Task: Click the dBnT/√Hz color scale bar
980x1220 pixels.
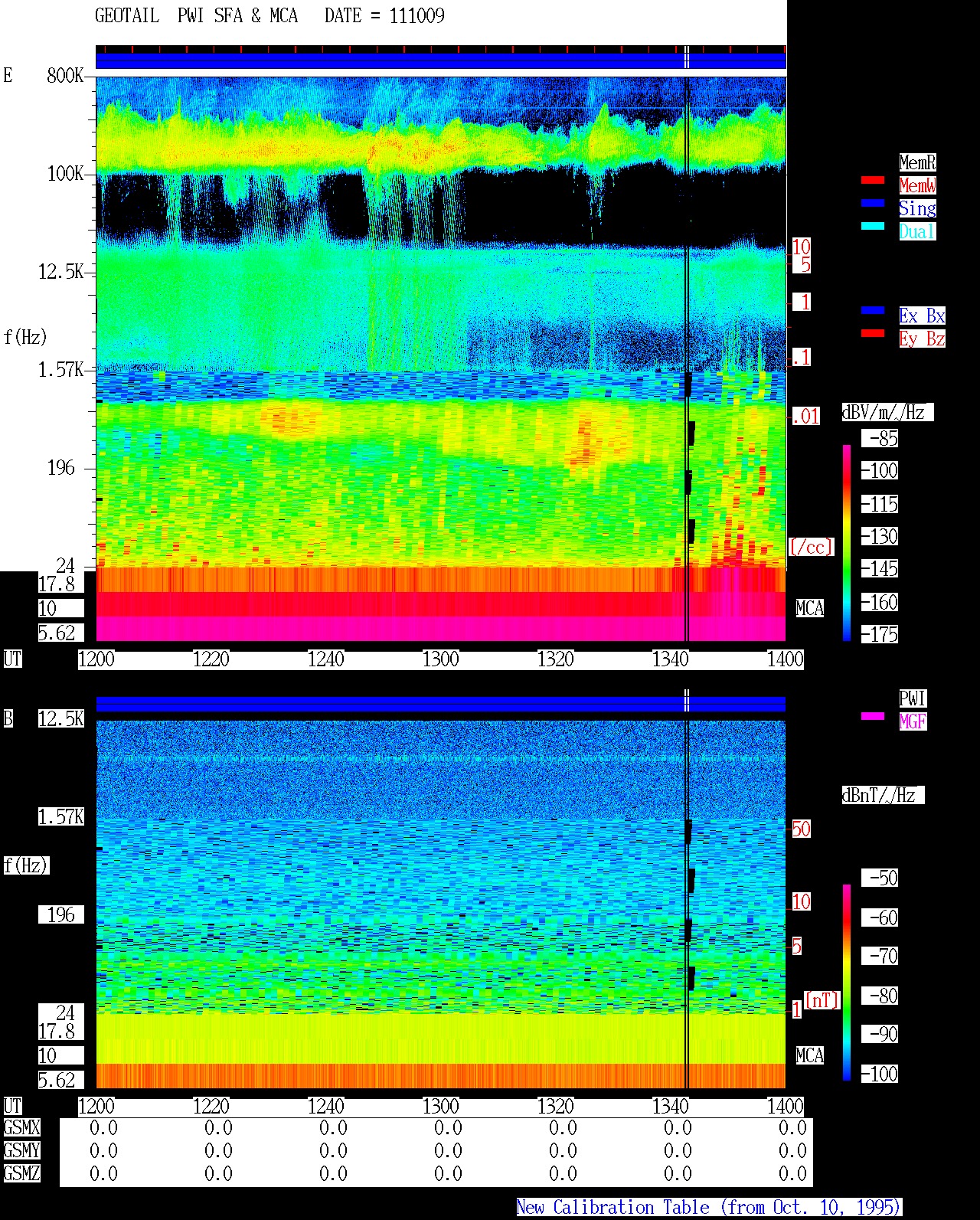Action: click(x=847, y=983)
